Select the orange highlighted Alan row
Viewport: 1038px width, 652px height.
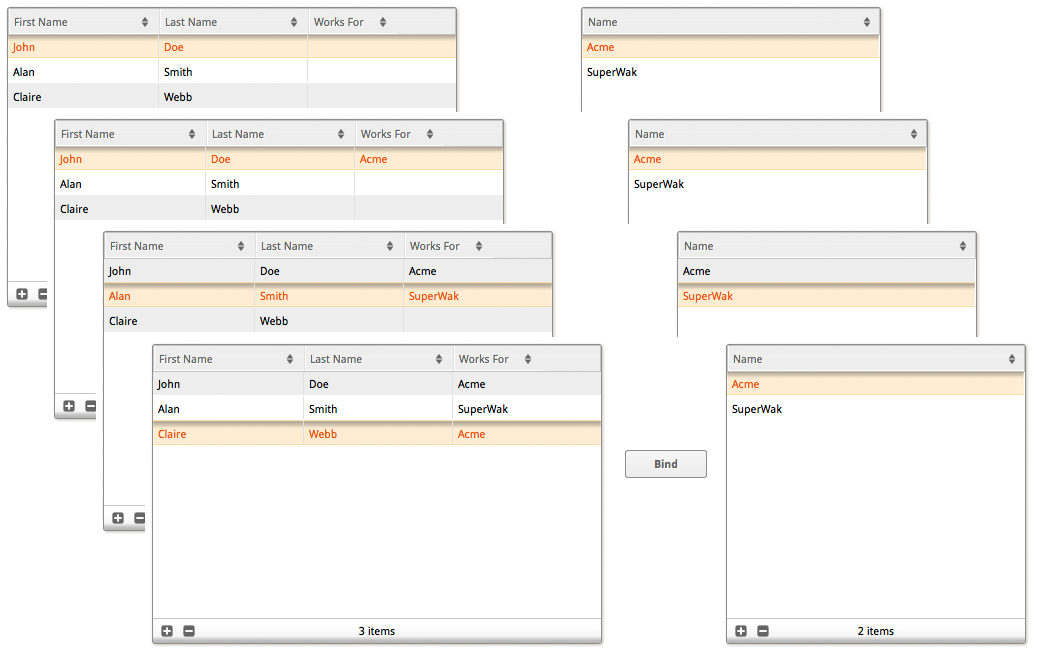[x=120, y=296]
